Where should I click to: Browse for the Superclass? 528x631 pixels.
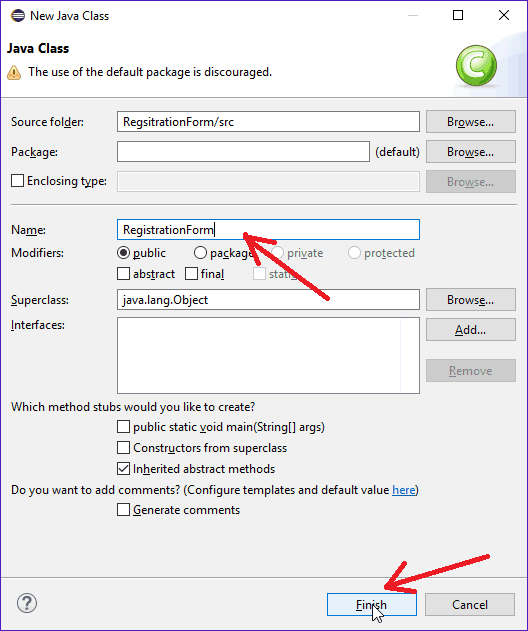[471, 299]
